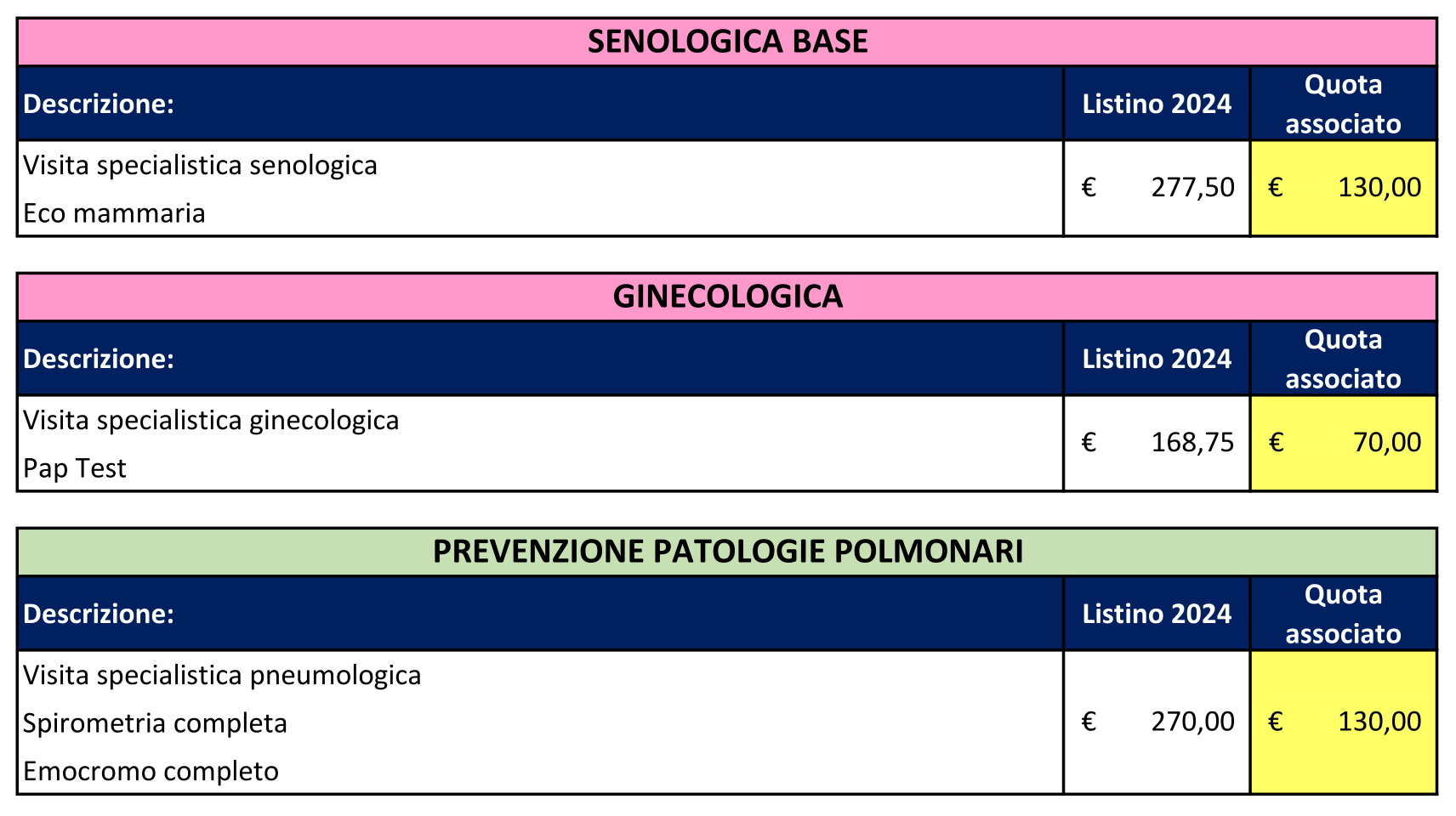1456x816 pixels.
Task: Select the yellow 130,00 cell under Senologica Base
Action: [1344, 188]
